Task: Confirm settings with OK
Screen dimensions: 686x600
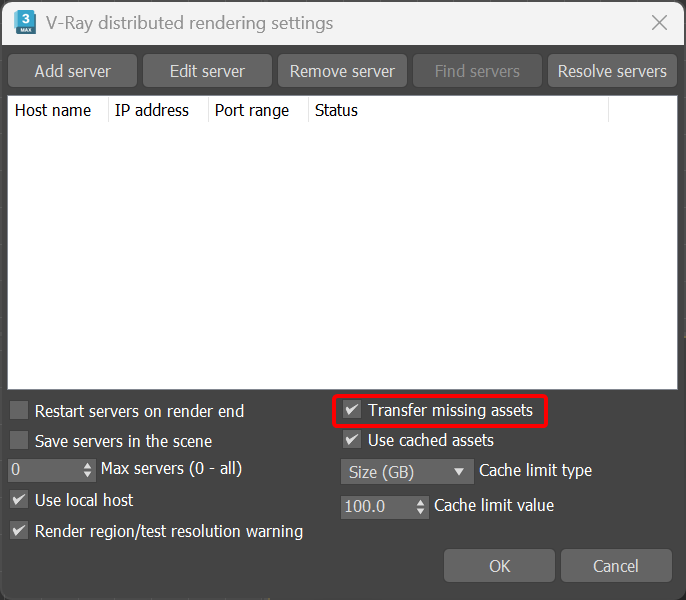Action: click(499, 566)
